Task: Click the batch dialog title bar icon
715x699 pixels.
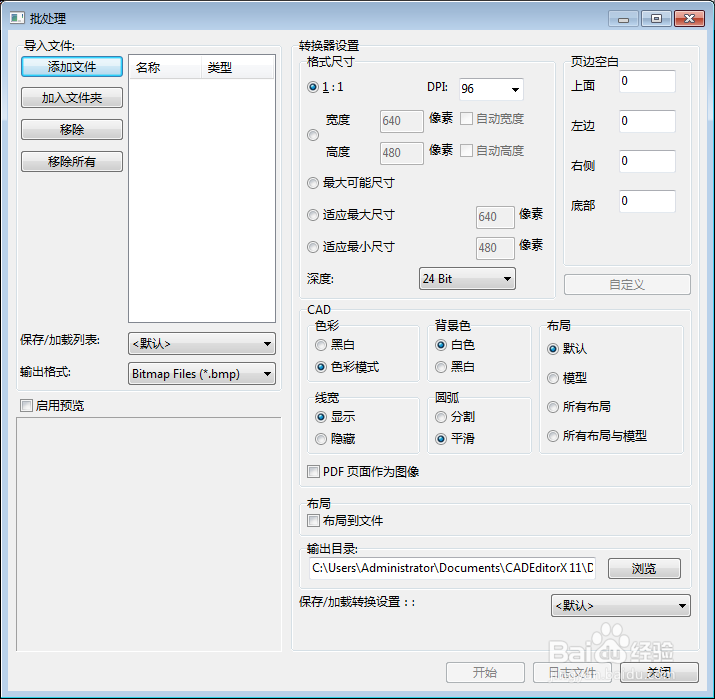Action: click(x=17, y=18)
